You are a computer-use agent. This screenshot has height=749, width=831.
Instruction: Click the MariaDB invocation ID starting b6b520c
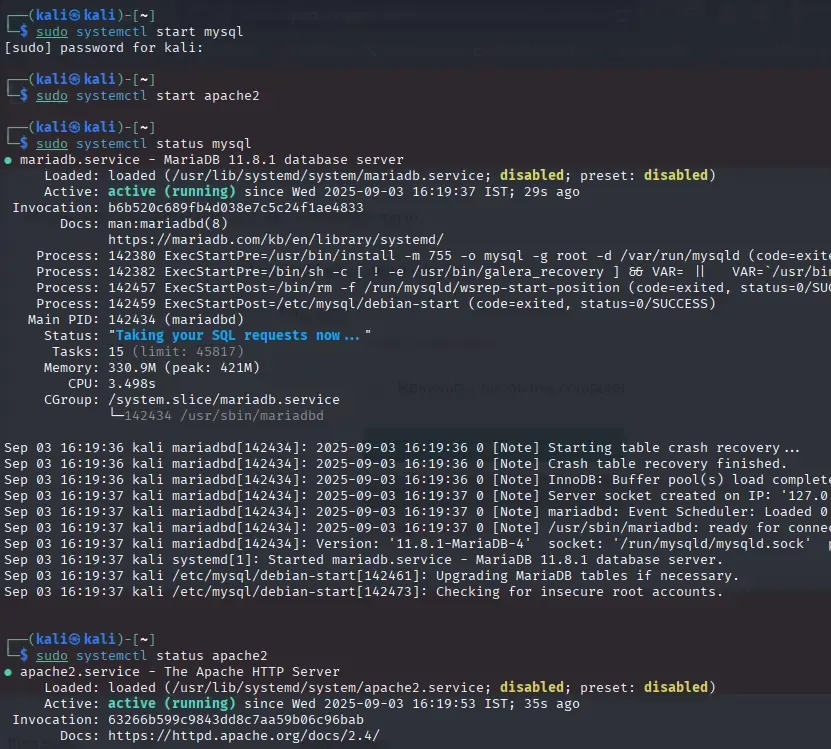(x=235, y=208)
